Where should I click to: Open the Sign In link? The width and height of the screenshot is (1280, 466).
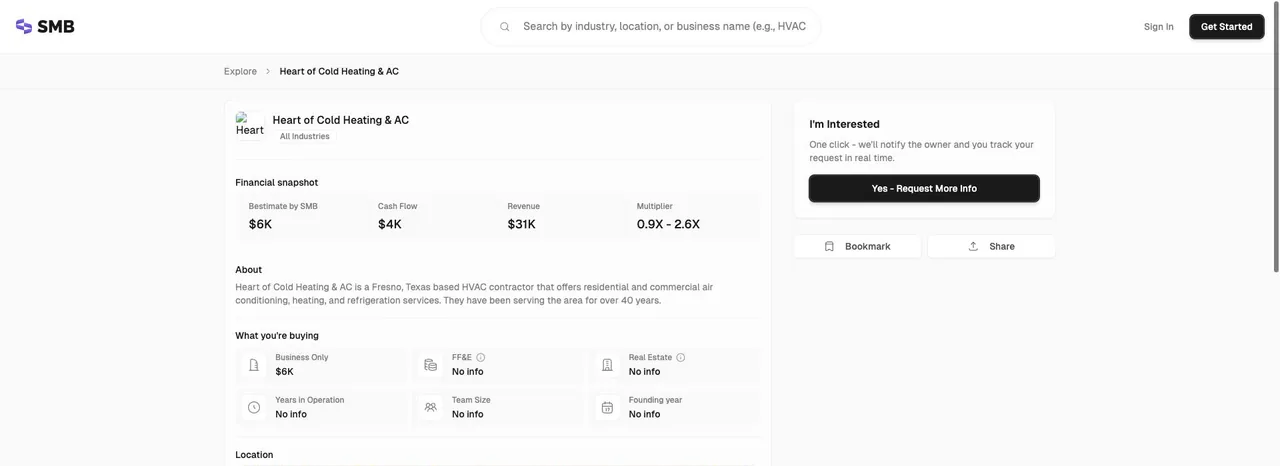pyautogui.click(x=1159, y=27)
